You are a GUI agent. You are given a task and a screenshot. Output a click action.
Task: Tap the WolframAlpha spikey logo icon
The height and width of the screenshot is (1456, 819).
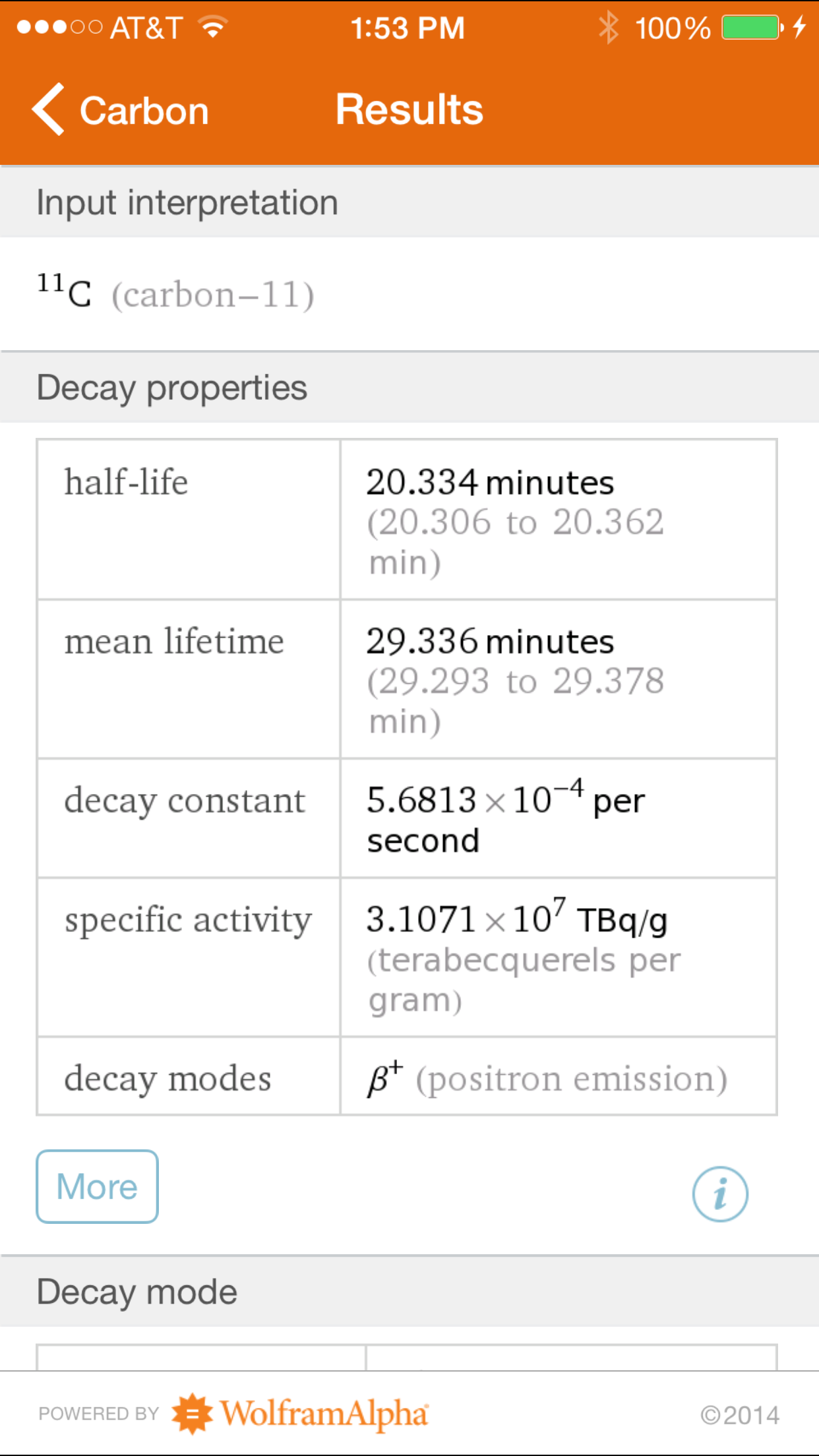pos(192,1414)
